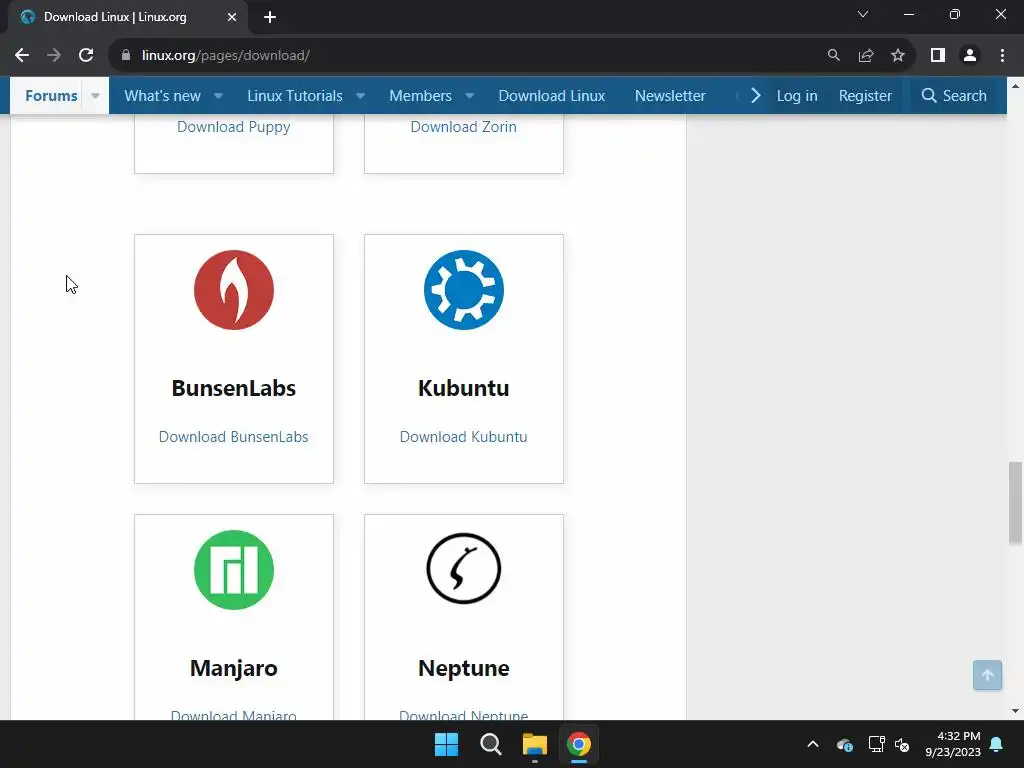Click the Neptune heading text
The height and width of the screenshot is (768, 1024).
tap(464, 668)
